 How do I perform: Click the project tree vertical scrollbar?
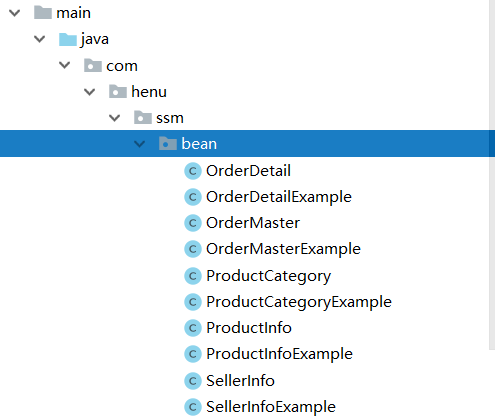pos(492,175)
